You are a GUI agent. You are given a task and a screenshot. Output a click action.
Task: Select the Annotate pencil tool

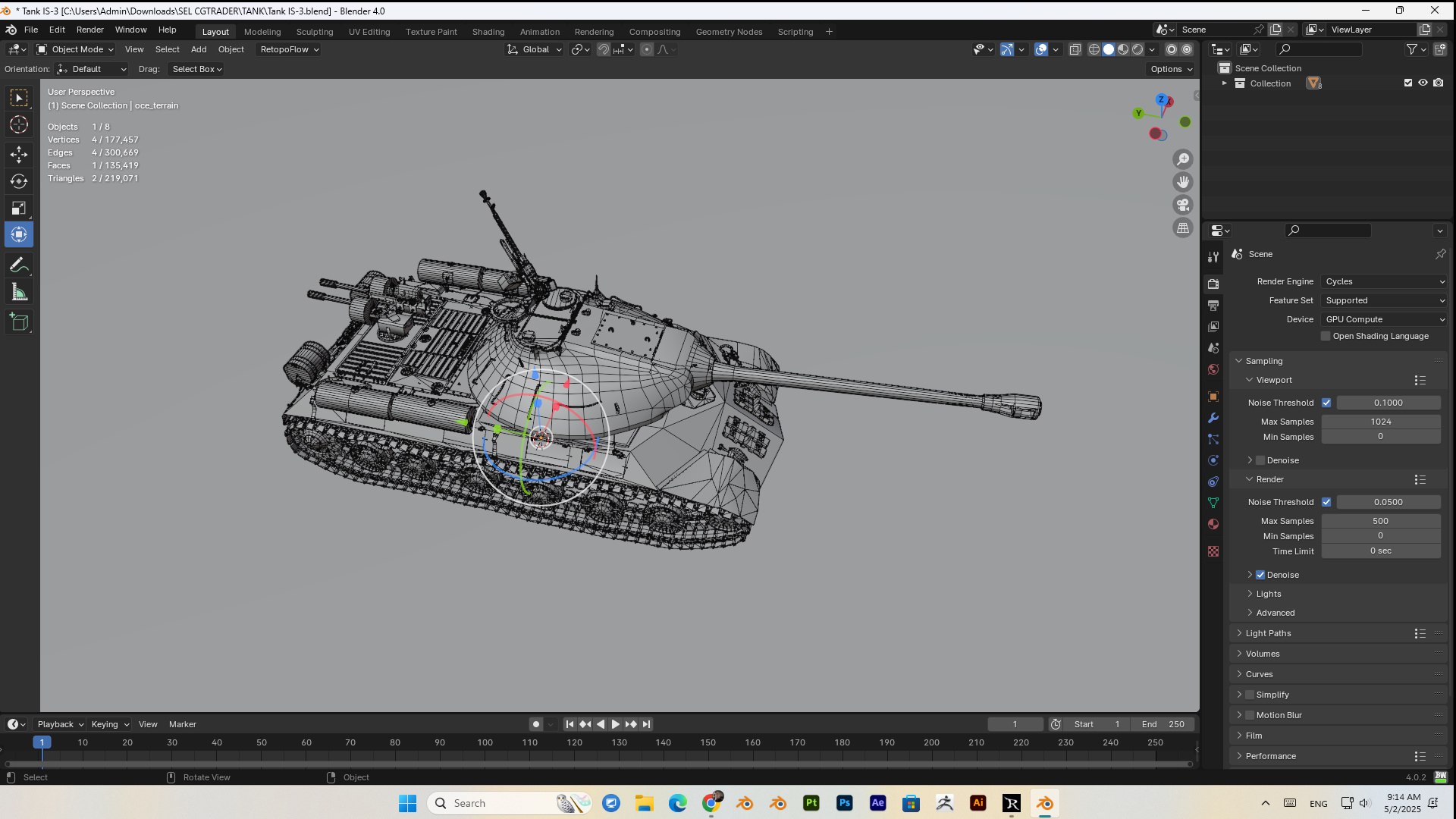point(19,265)
